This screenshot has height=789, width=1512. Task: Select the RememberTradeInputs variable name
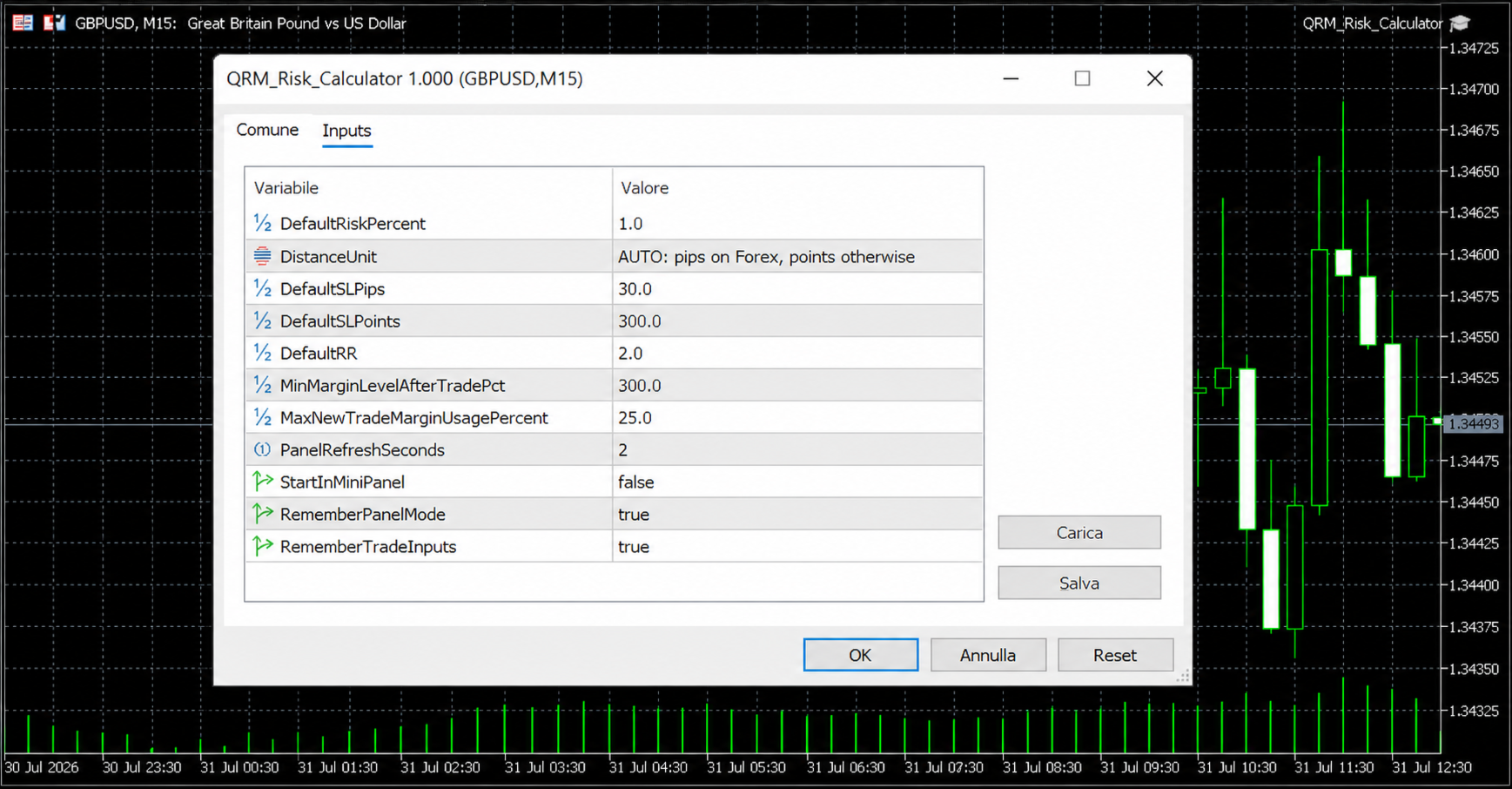coord(368,547)
